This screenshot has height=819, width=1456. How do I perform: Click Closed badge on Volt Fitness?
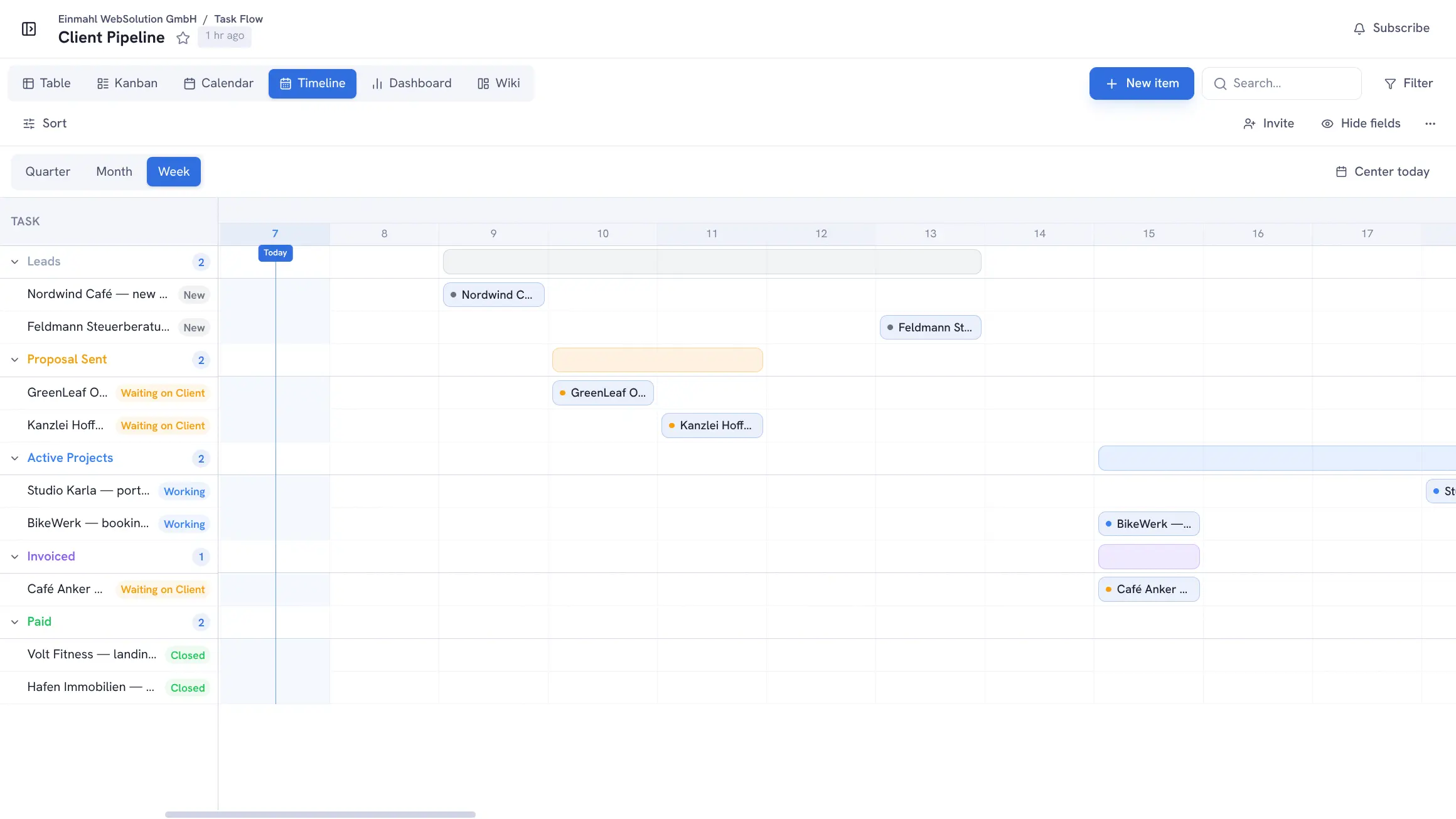pyautogui.click(x=188, y=655)
